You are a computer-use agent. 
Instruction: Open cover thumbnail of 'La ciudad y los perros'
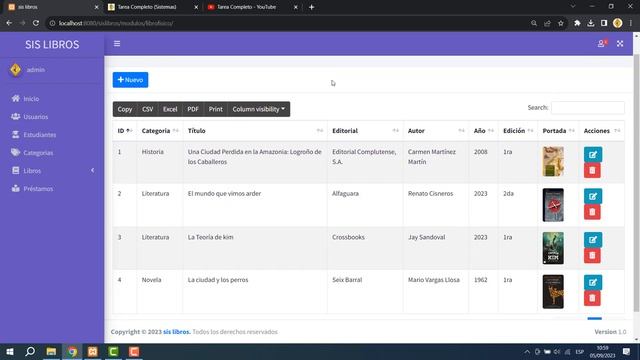pos(553,291)
